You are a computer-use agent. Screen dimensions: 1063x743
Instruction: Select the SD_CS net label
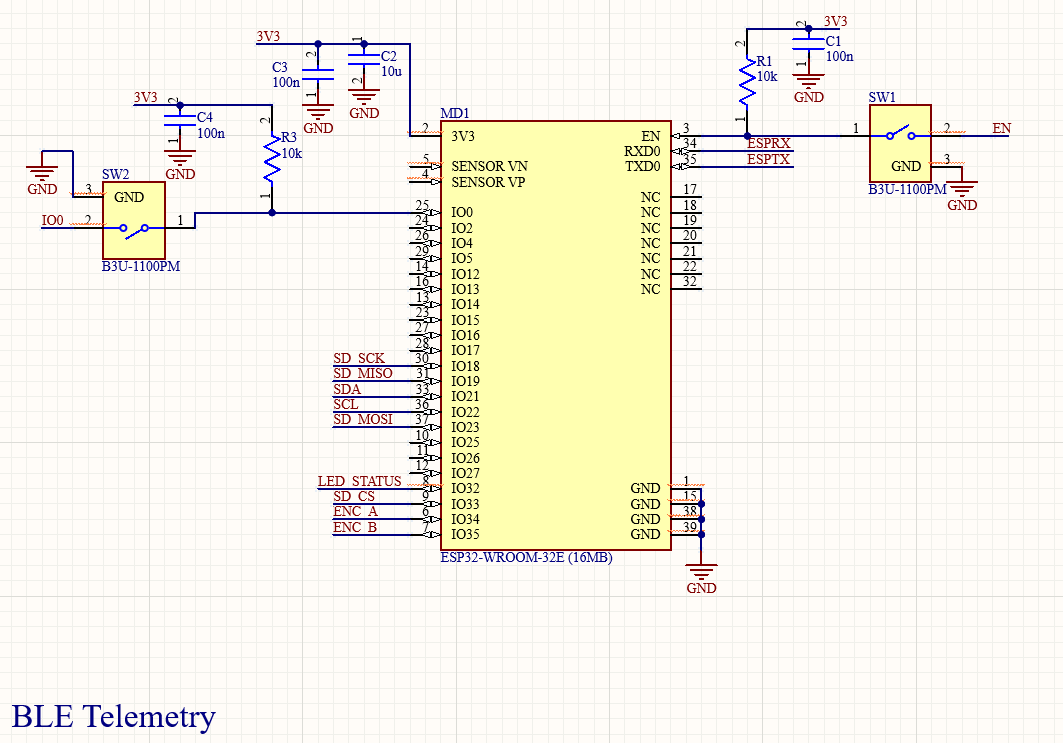[x=354, y=496]
